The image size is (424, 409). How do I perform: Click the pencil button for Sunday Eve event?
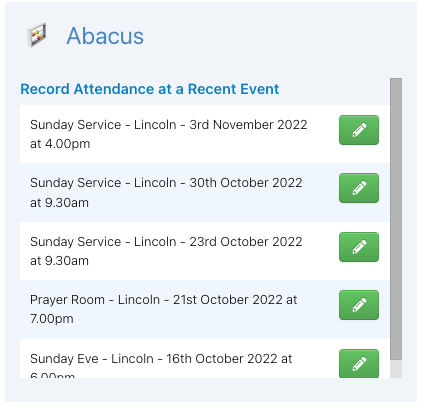[359, 364]
